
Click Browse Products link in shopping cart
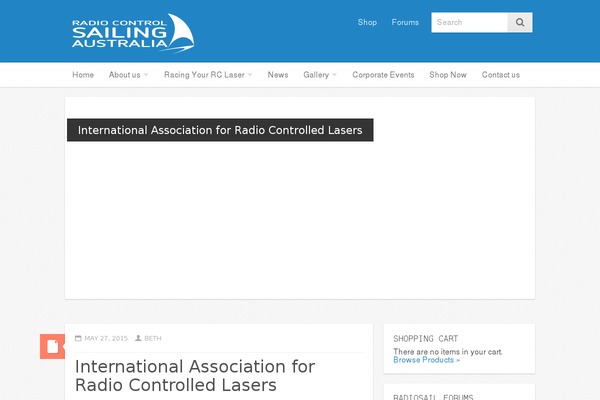click(x=426, y=360)
